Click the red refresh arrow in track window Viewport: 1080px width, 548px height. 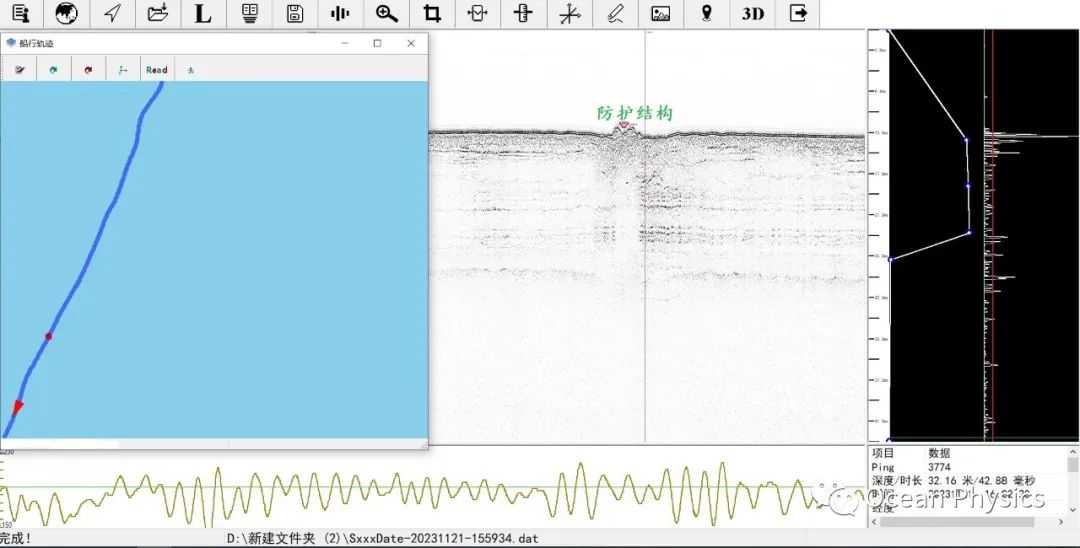click(x=88, y=70)
